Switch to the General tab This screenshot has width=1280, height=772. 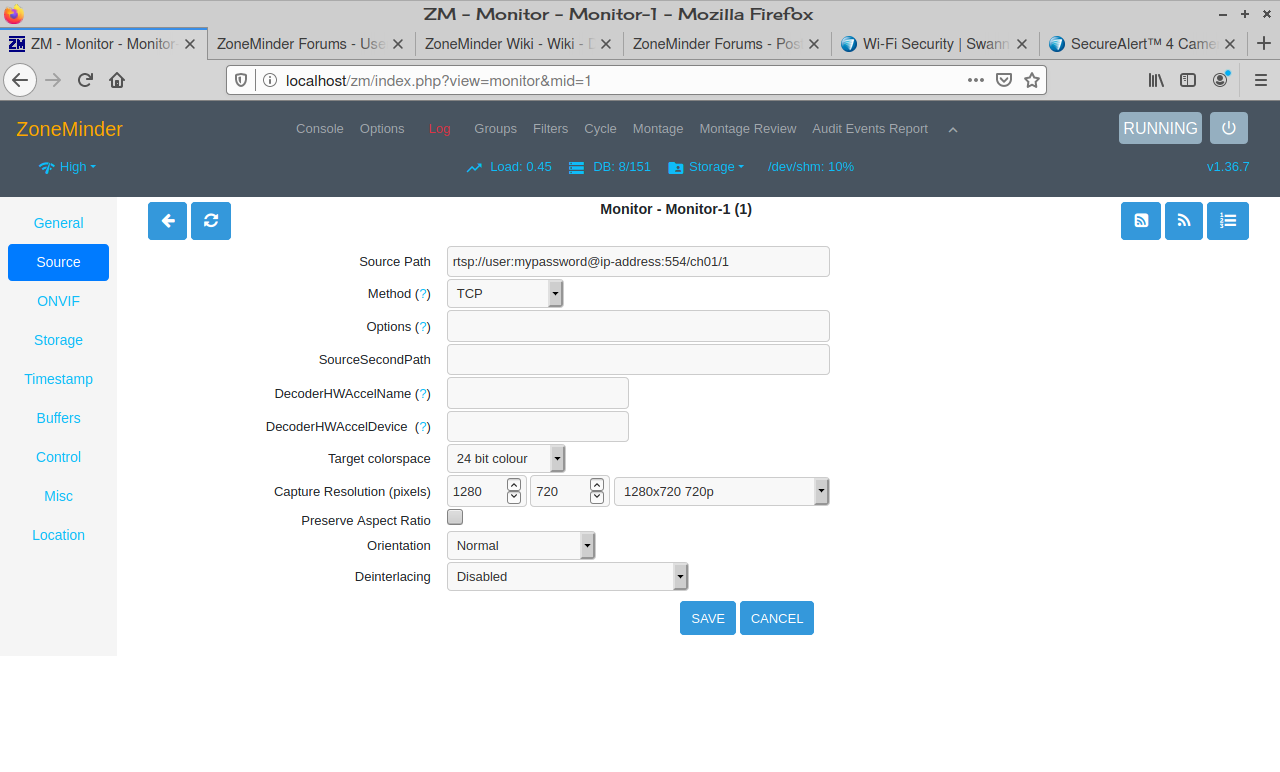[x=58, y=223]
